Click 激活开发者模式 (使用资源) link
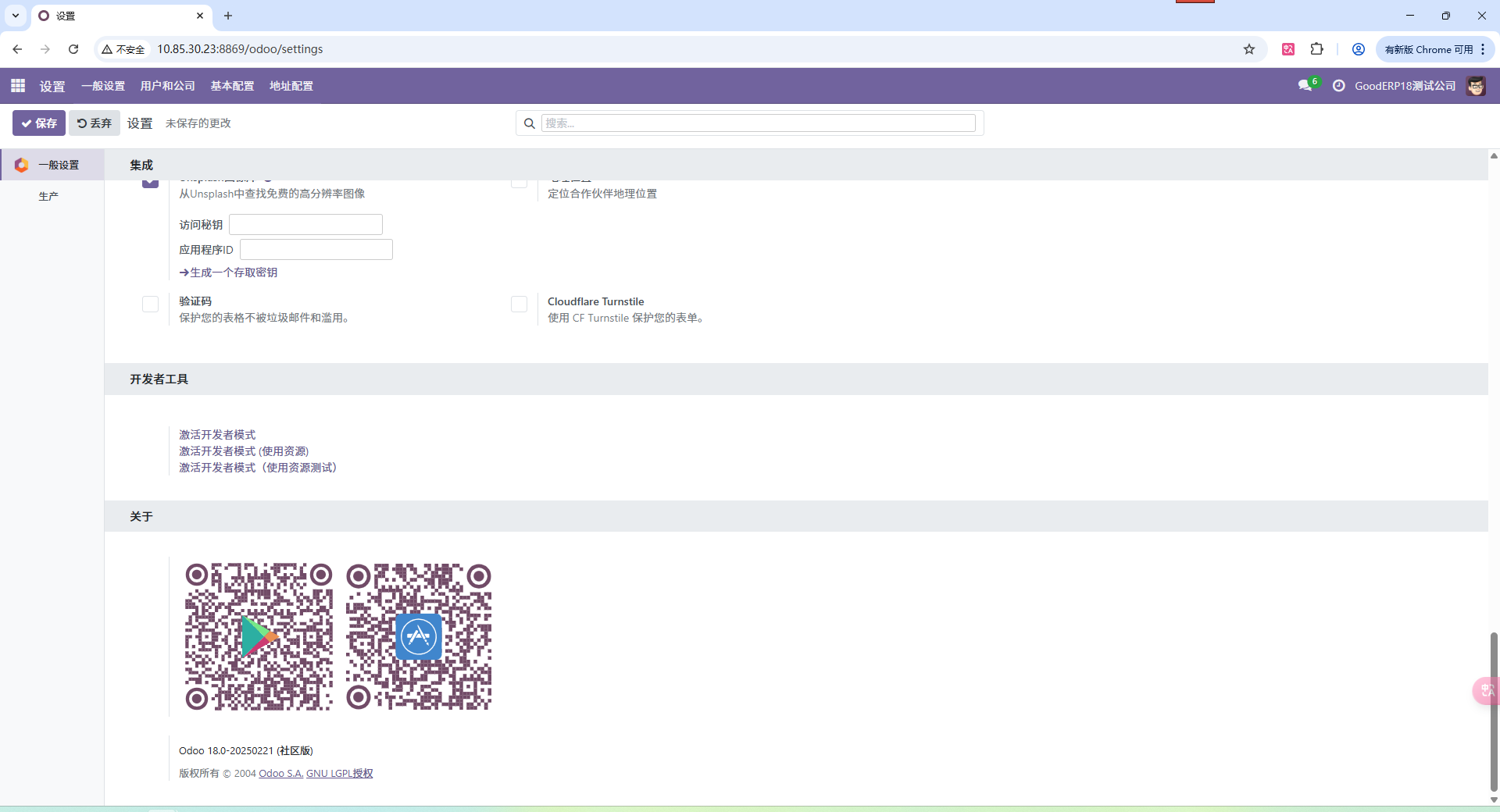Viewport: 1500px width, 812px height. point(244,451)
